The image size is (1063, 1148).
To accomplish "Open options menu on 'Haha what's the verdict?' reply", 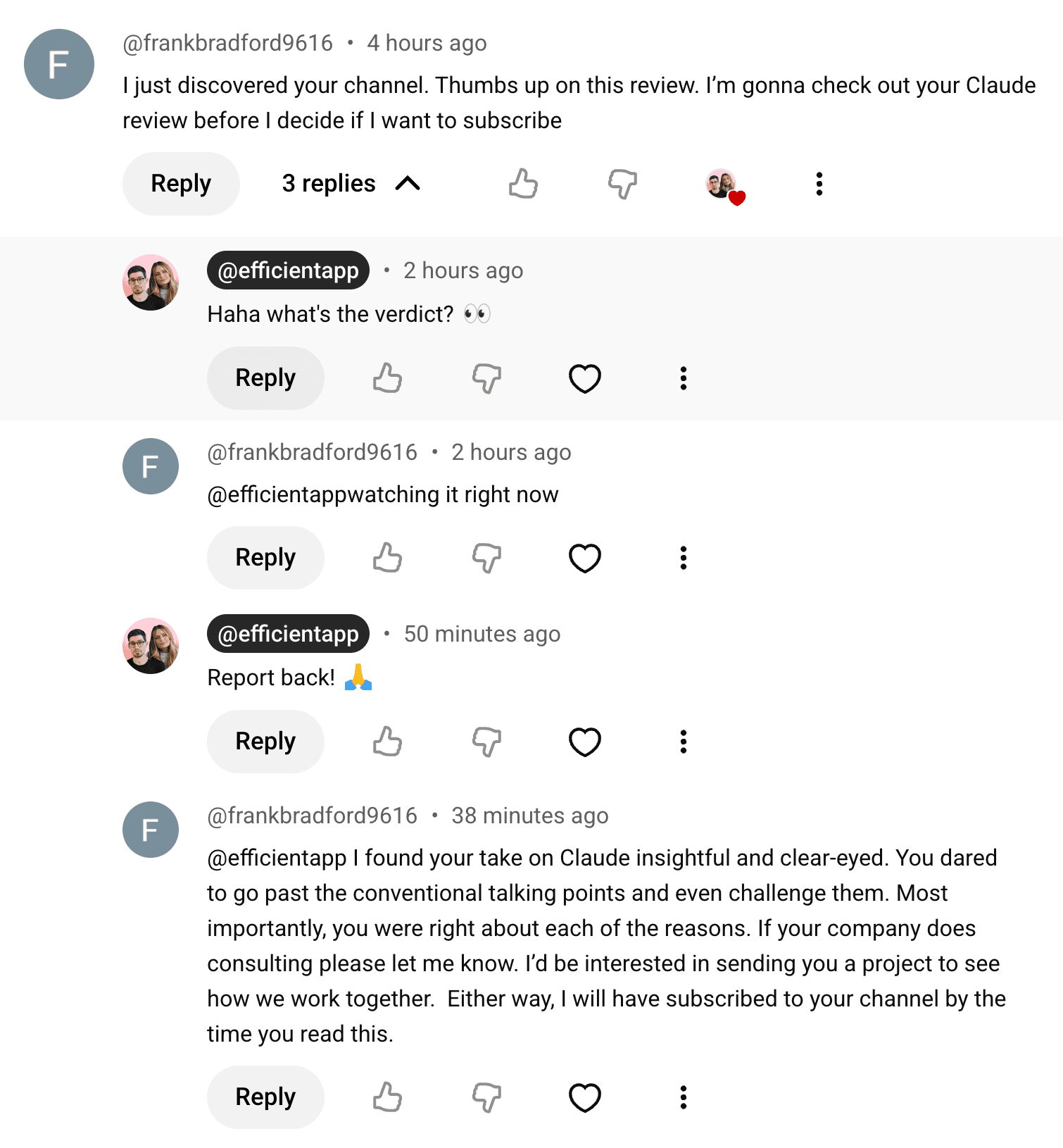I will click(683, 378).
